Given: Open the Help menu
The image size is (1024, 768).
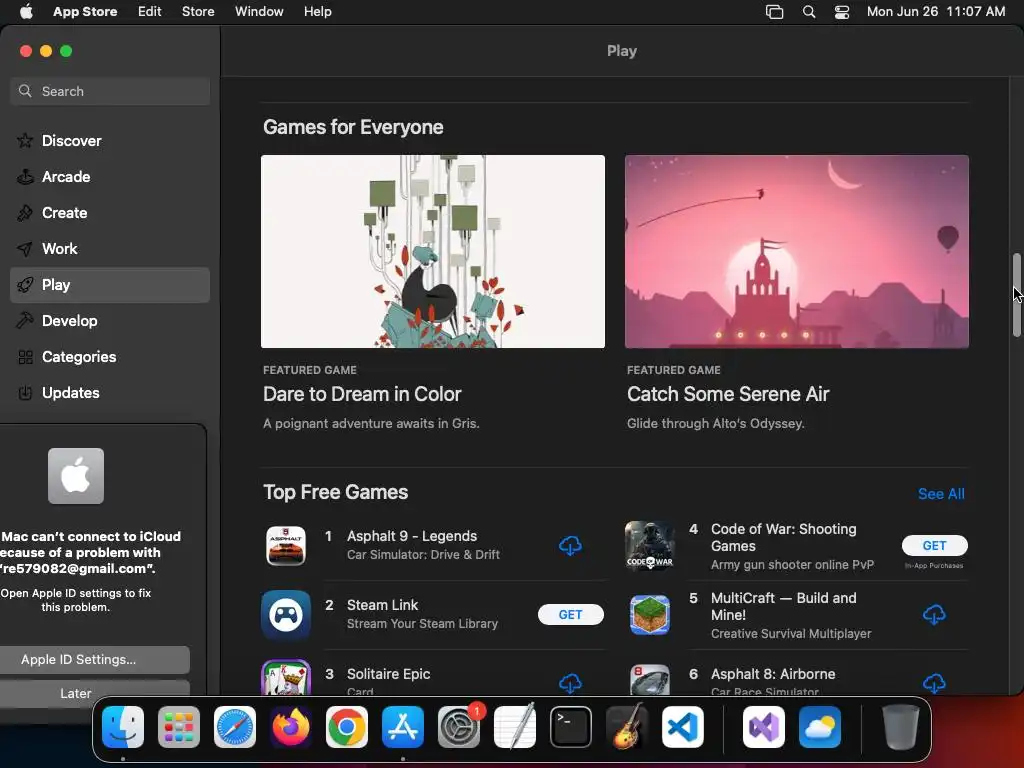Looking at the screenshot, I should [x=317, y=12].
